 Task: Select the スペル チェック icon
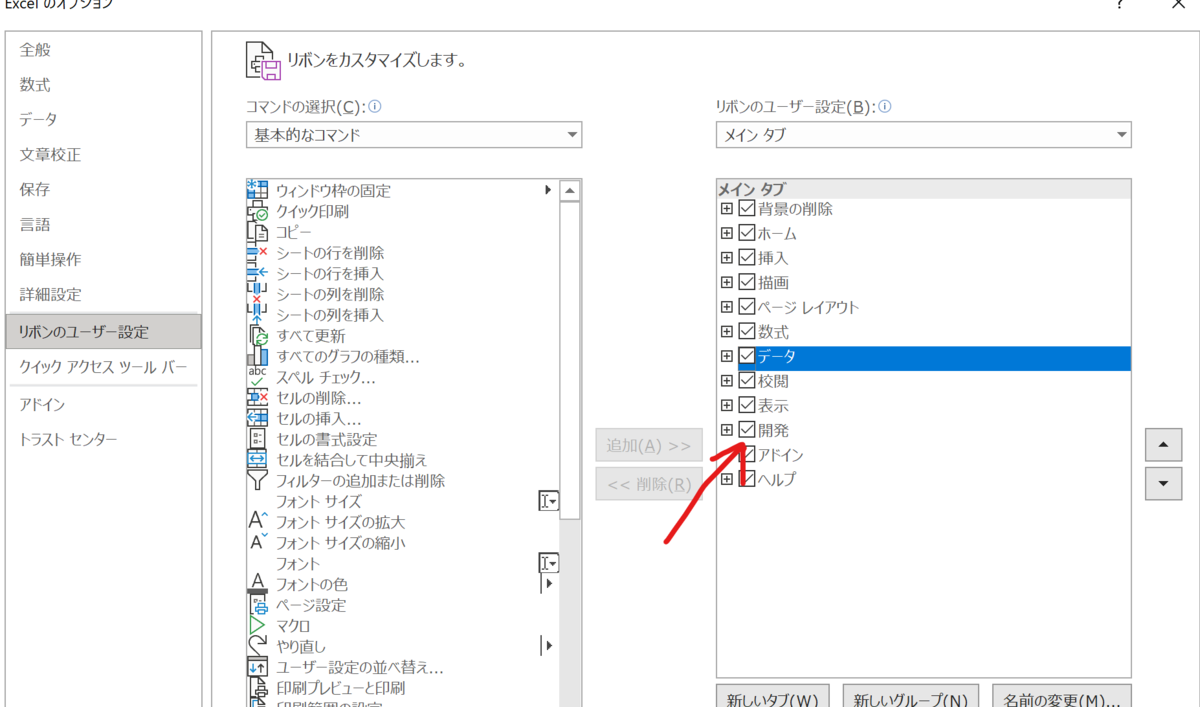(x=257, y=377)
